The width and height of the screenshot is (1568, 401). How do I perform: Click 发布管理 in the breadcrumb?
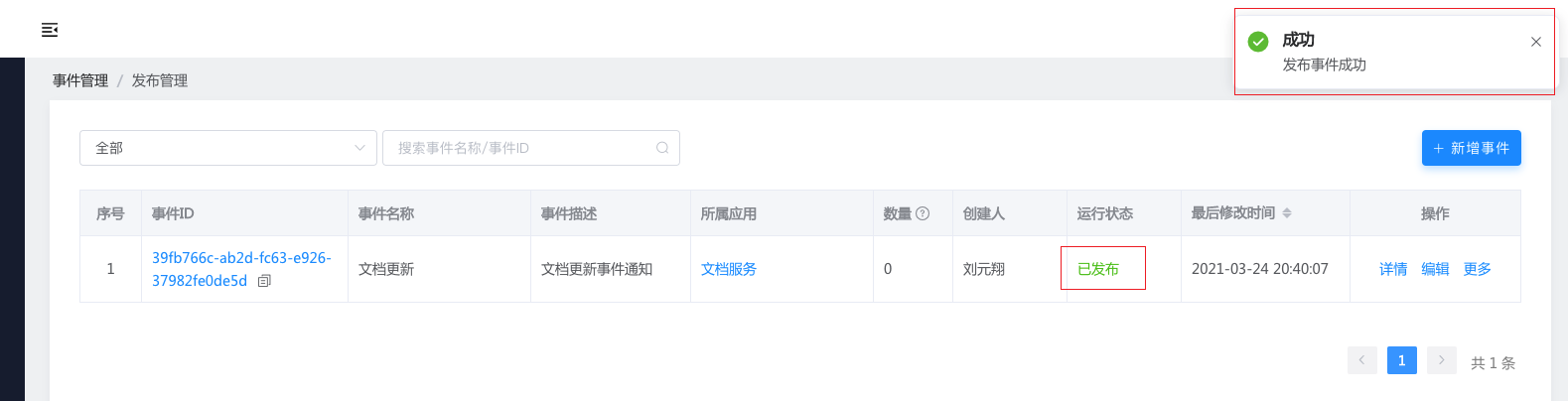pos(160,80)
